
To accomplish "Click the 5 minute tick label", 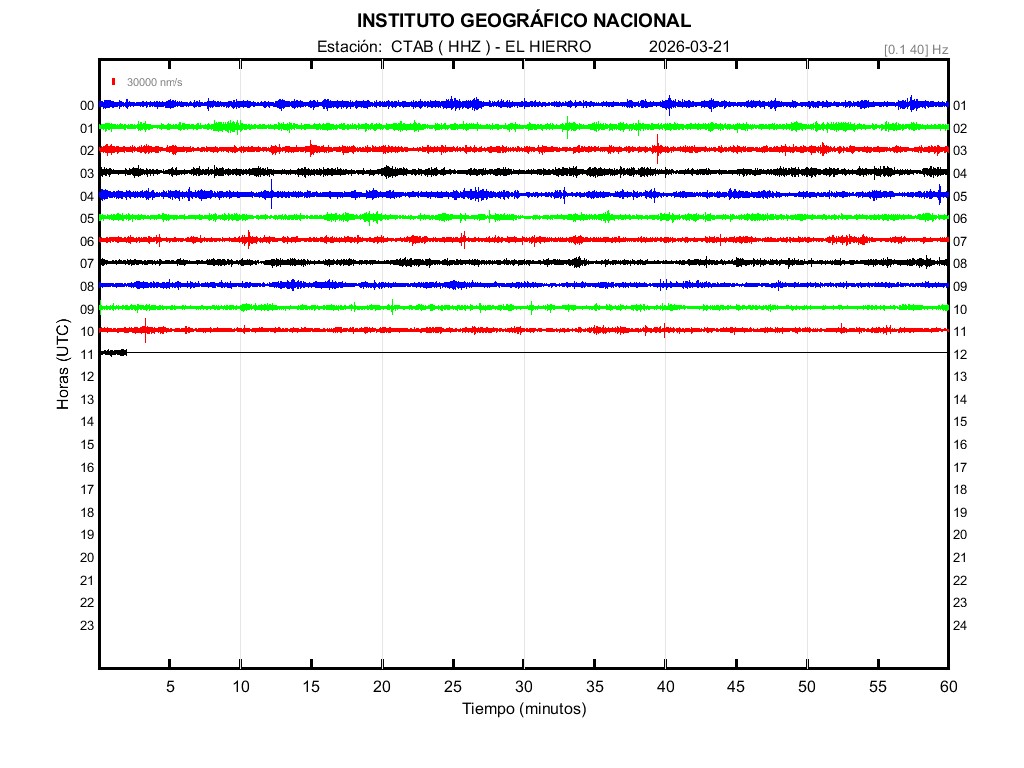I will (x=170, y=686).
